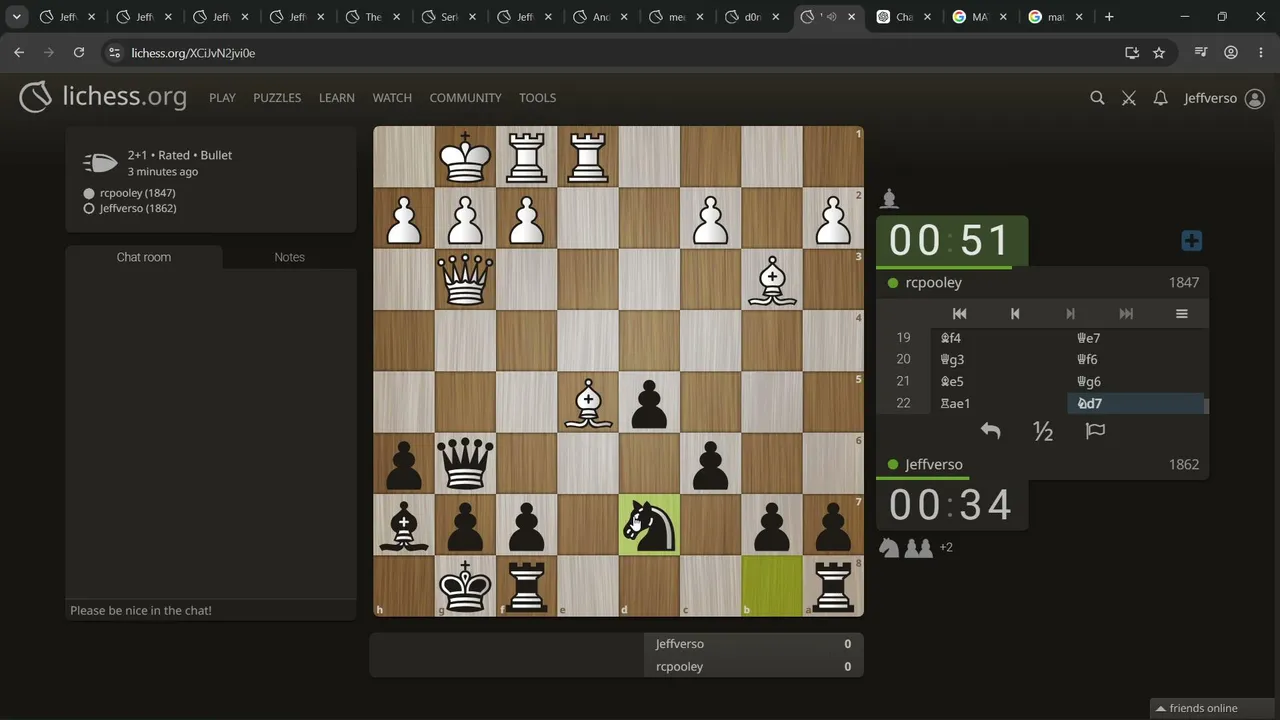The image size is (1280, 720).
Task: Select the black queen on g6
Action: pos(465,463)
